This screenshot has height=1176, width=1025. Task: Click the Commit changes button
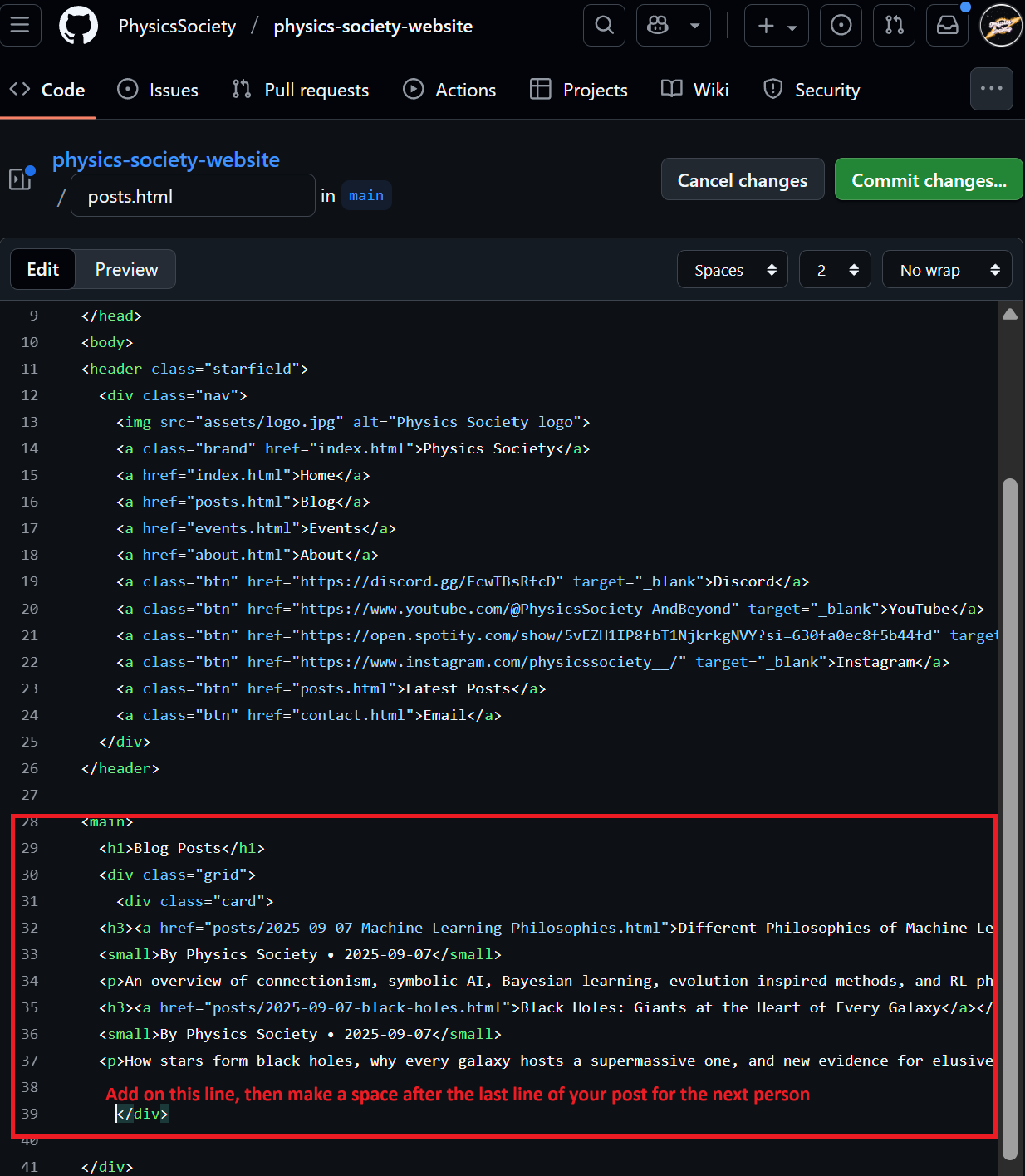point(928,180)
